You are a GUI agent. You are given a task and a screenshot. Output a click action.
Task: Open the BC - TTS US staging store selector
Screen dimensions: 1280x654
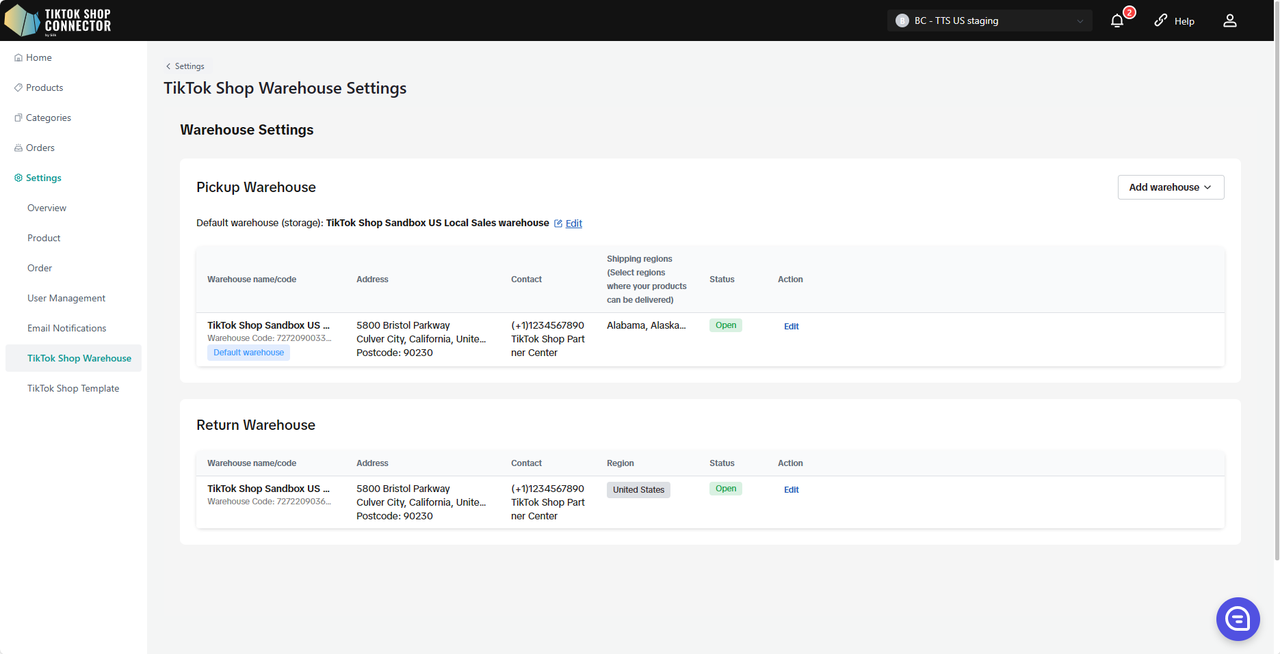[x=989, y=21]
